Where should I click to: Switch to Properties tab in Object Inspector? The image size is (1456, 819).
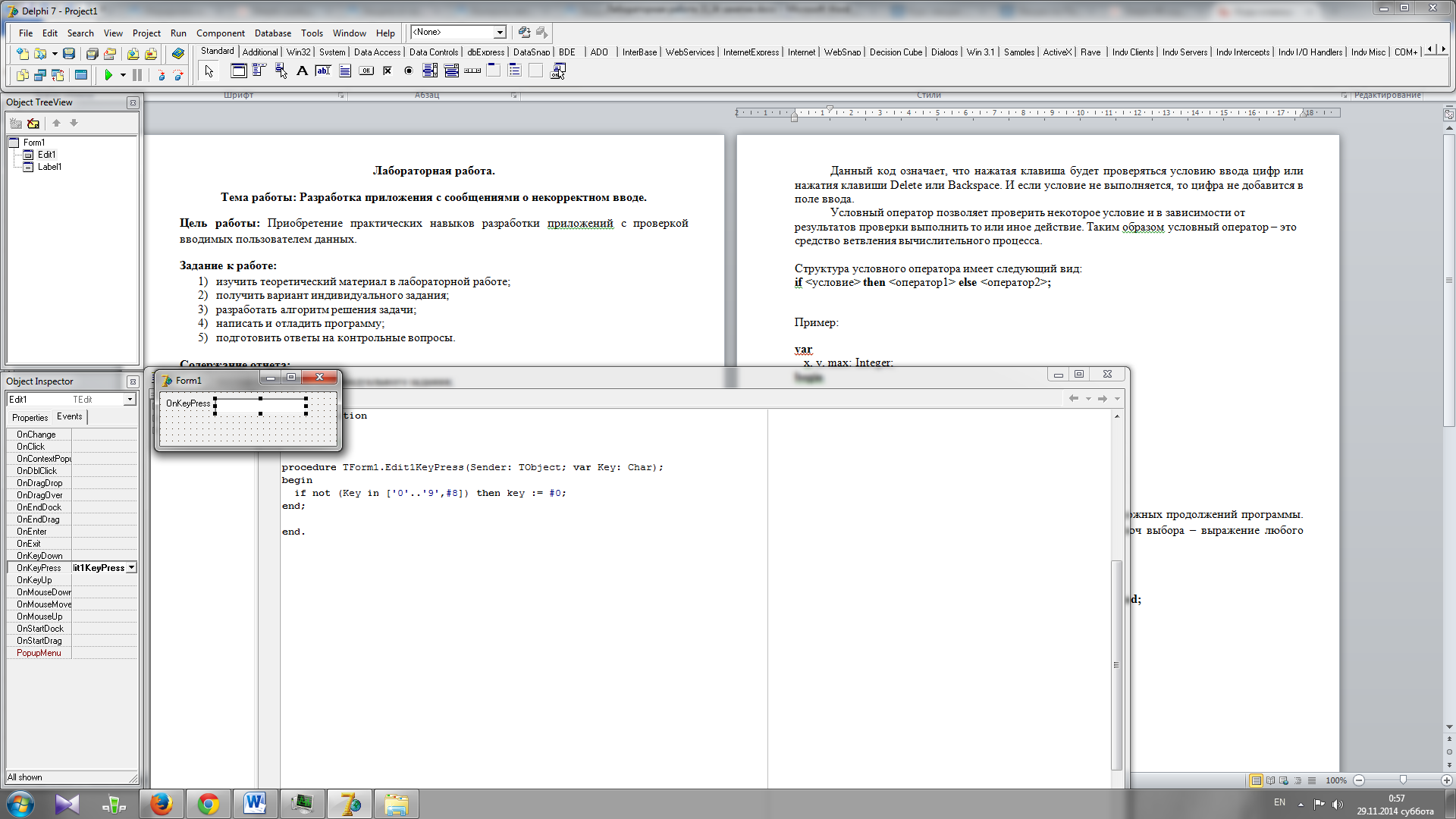[30, 418]
